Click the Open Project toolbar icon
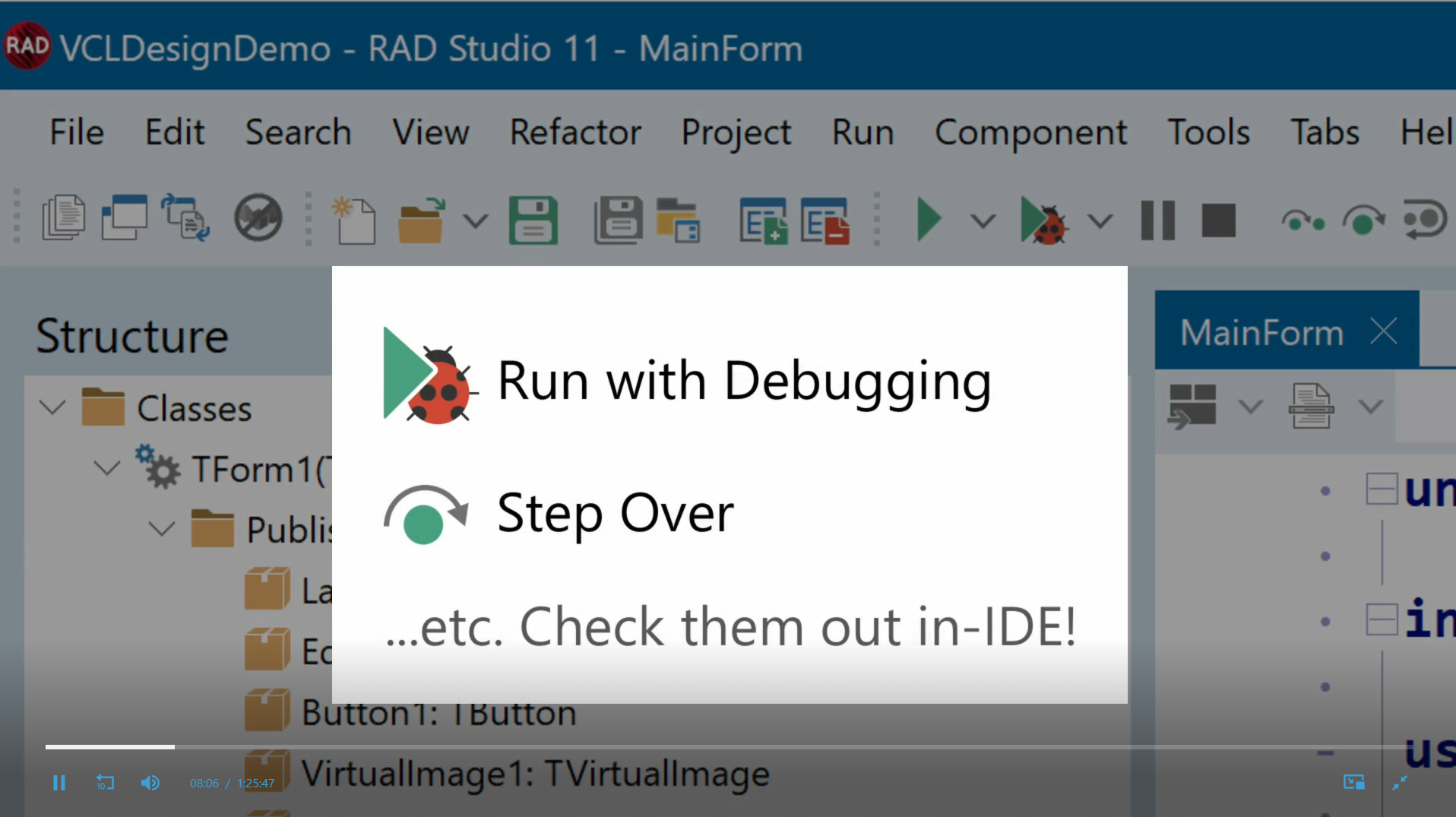Viewport: 1456px width, 817px height. coord(678,220)
